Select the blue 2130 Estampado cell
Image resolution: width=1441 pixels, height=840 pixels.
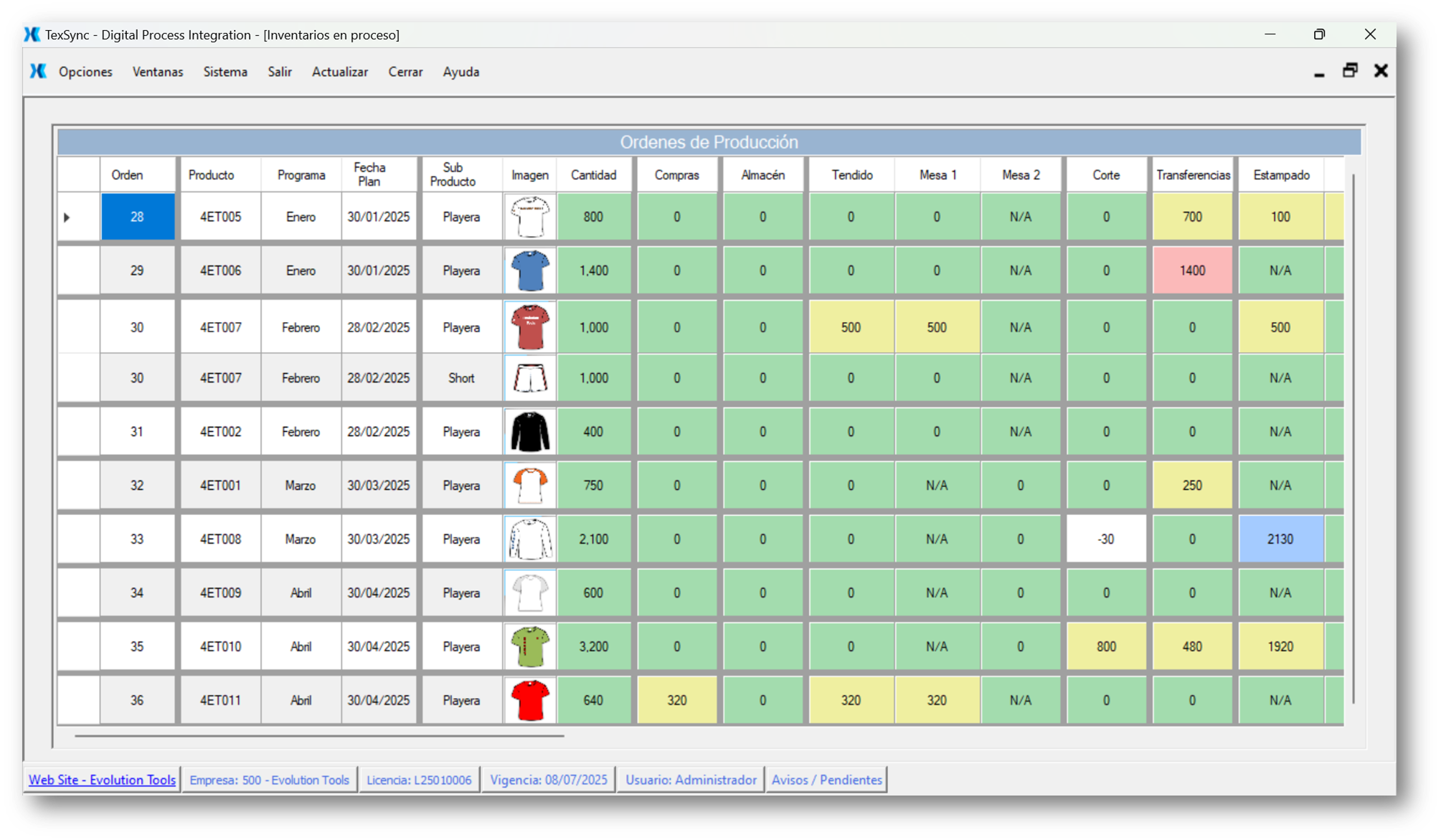coord(1280,539)
